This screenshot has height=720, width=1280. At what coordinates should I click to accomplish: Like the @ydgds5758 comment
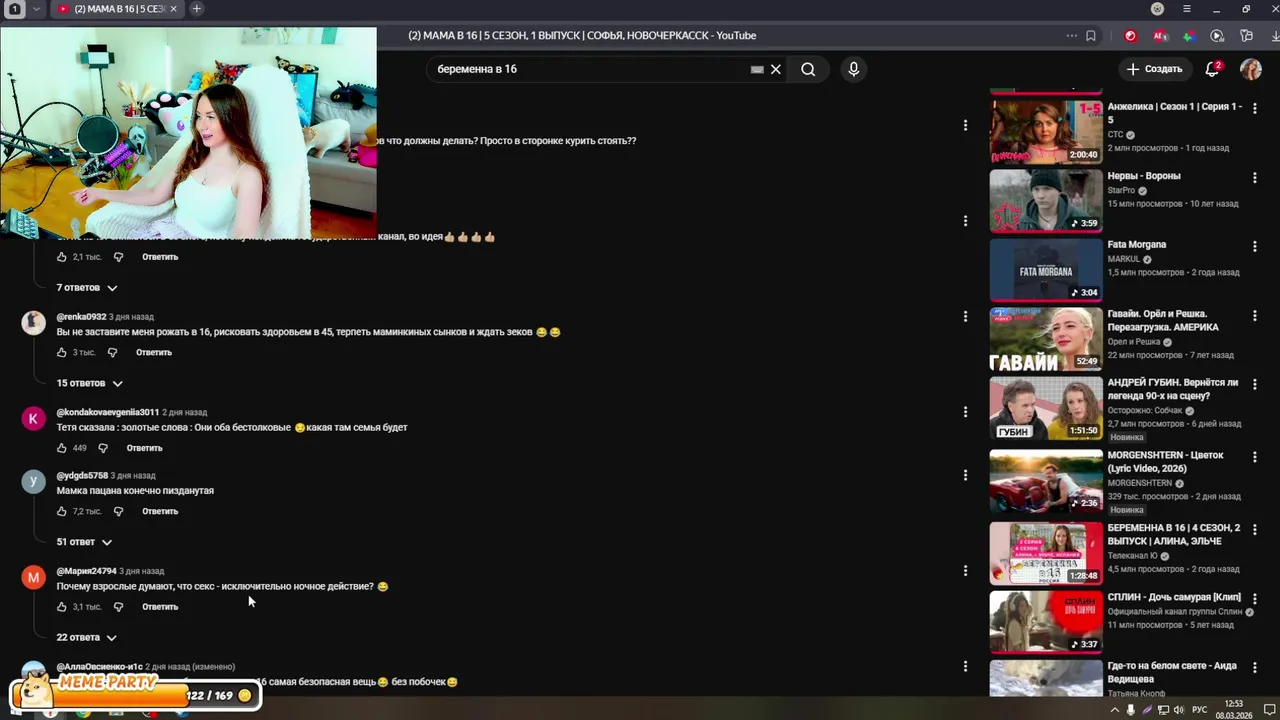(x=62, y=511)
